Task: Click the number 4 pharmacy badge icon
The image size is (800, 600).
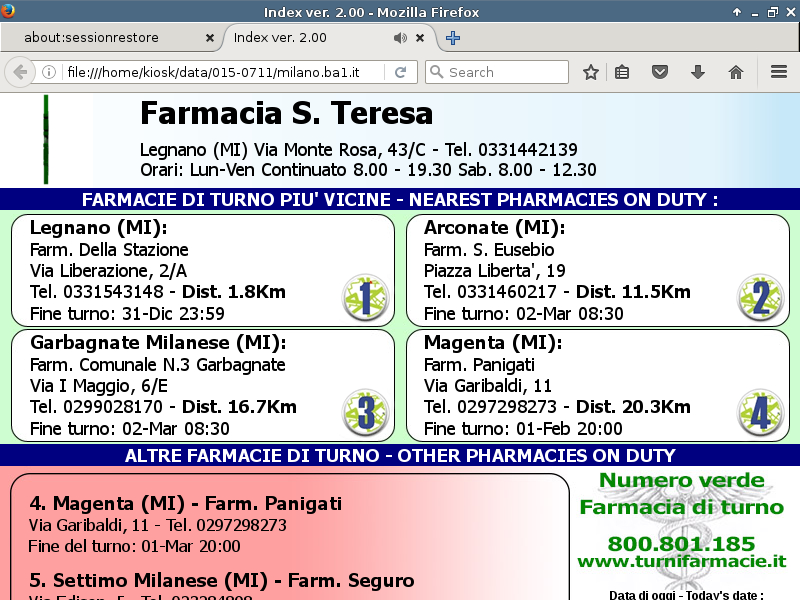Action: (x=760, y=413)
